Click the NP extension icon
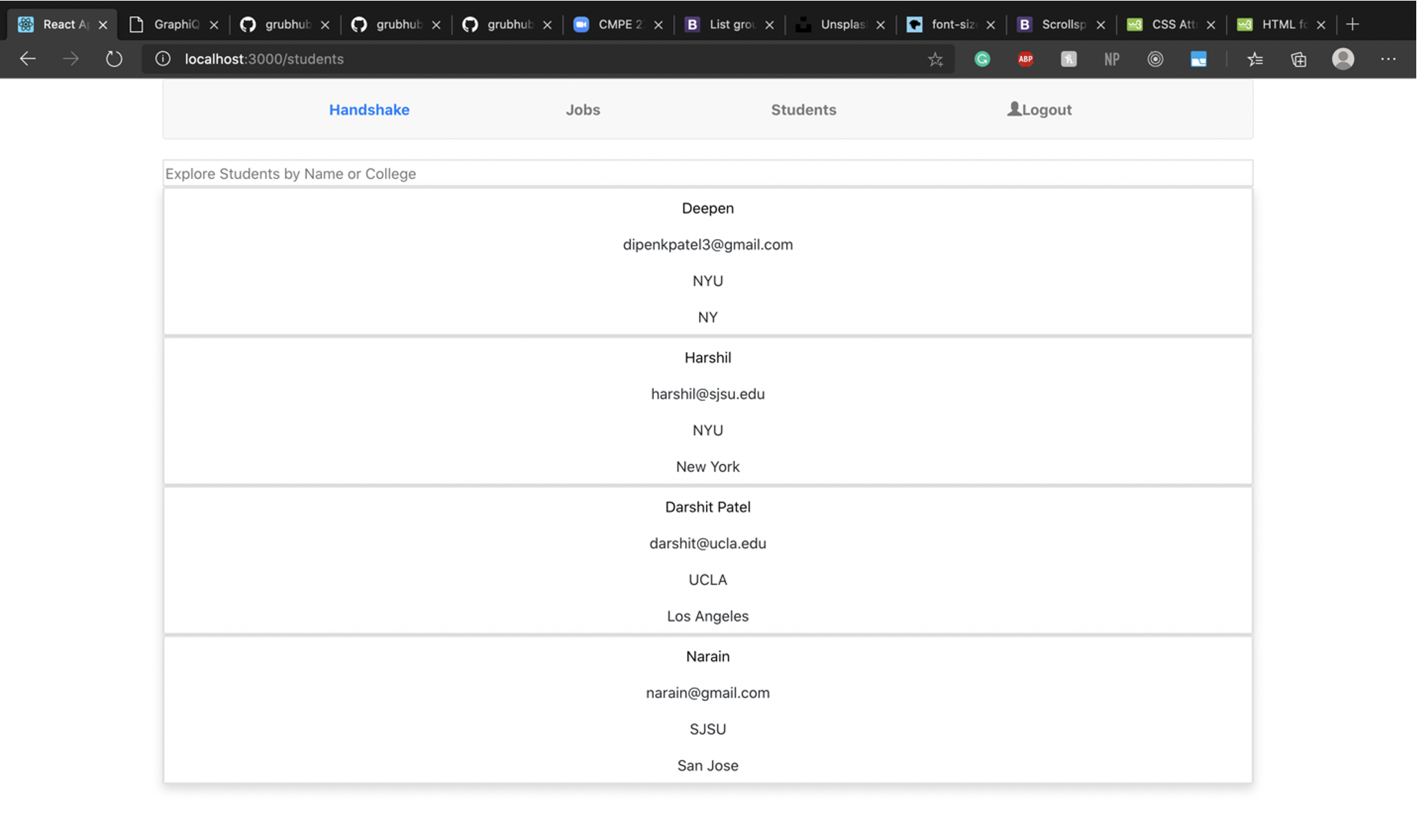Screen dimensions: 1419x840 pyautogui.click(x=1112, y=60)
